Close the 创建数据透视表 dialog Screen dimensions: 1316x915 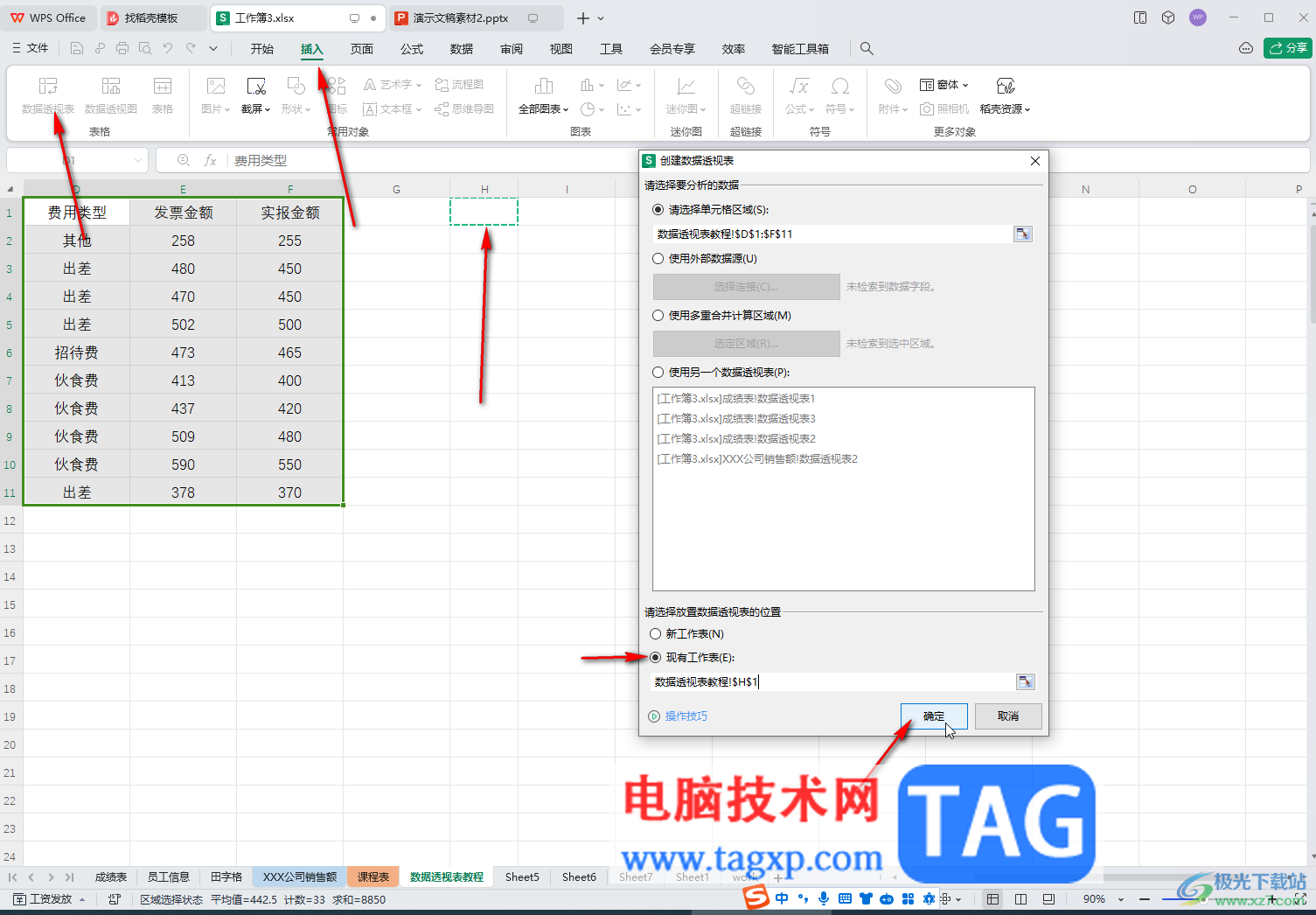pos(1035,161)
